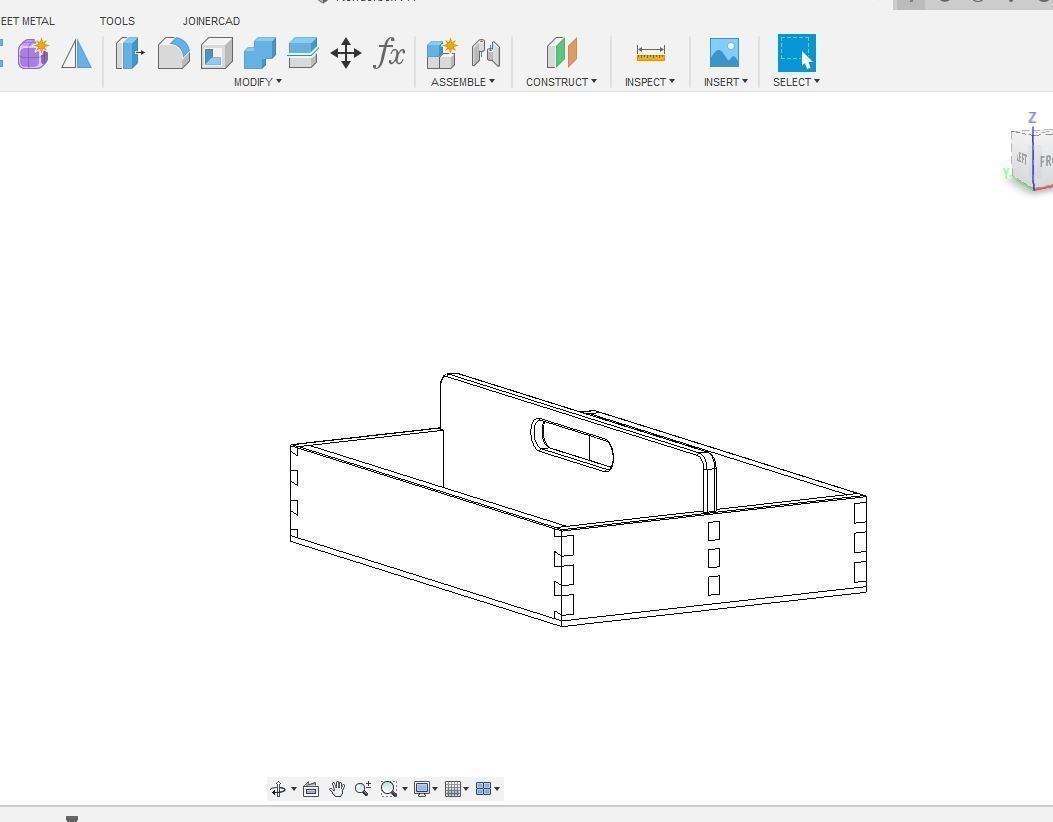Expand the Orbit type dropdown arrow
1053x822 pixels.
pos(293,789)
